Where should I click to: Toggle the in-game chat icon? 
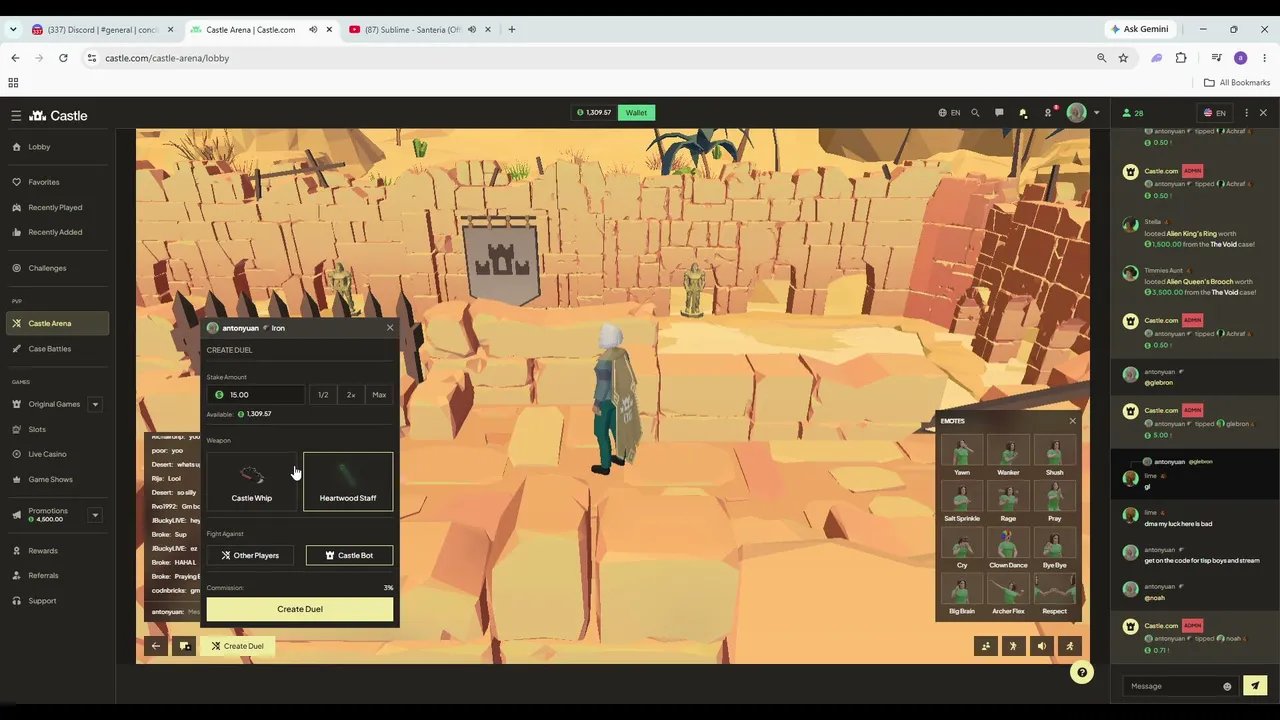click(x=185, y=646)
